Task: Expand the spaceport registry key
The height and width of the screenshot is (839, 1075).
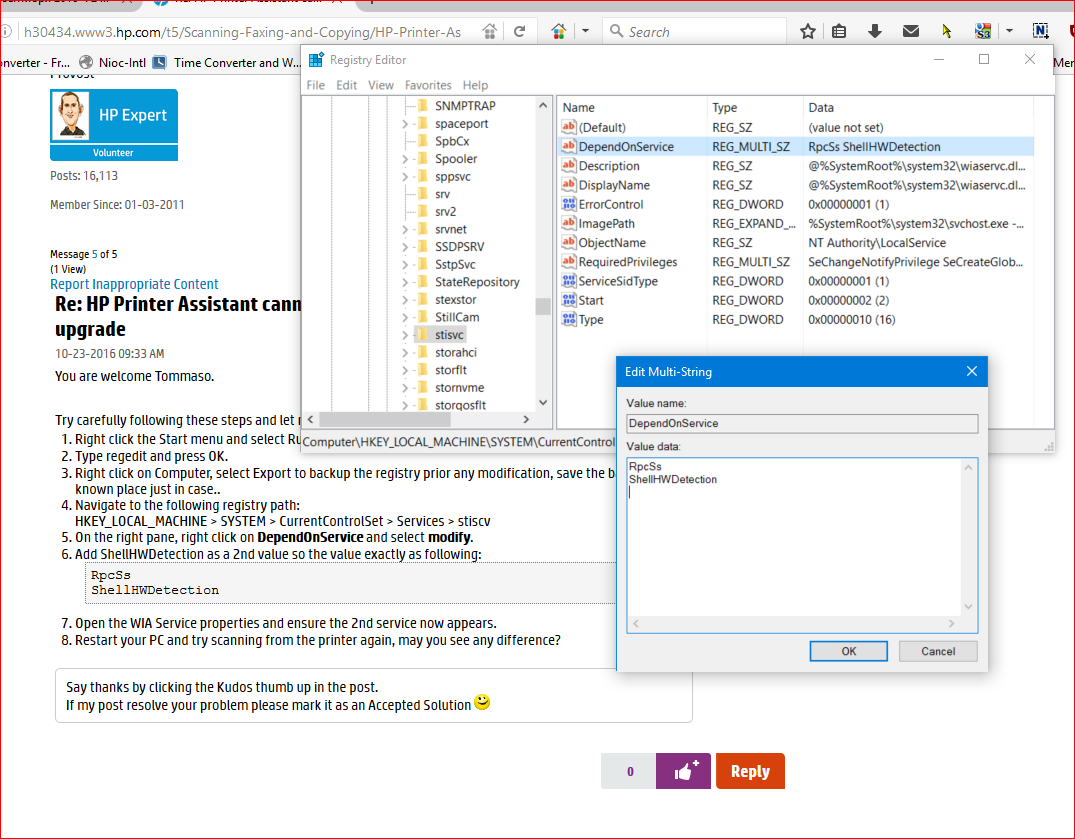Action: pos(404,124)
